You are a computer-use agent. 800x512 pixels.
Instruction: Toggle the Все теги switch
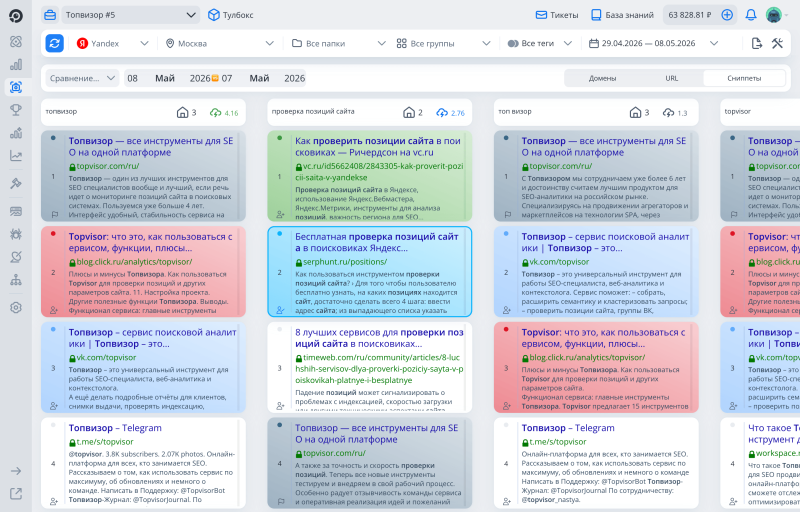(x=513, y=43)
